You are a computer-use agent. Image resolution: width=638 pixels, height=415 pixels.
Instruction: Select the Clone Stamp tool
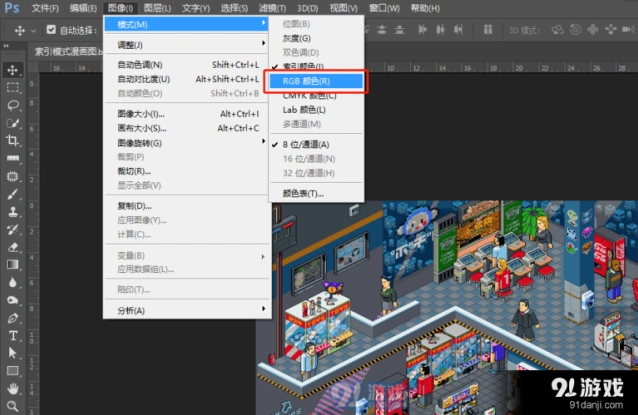(13, 212)
